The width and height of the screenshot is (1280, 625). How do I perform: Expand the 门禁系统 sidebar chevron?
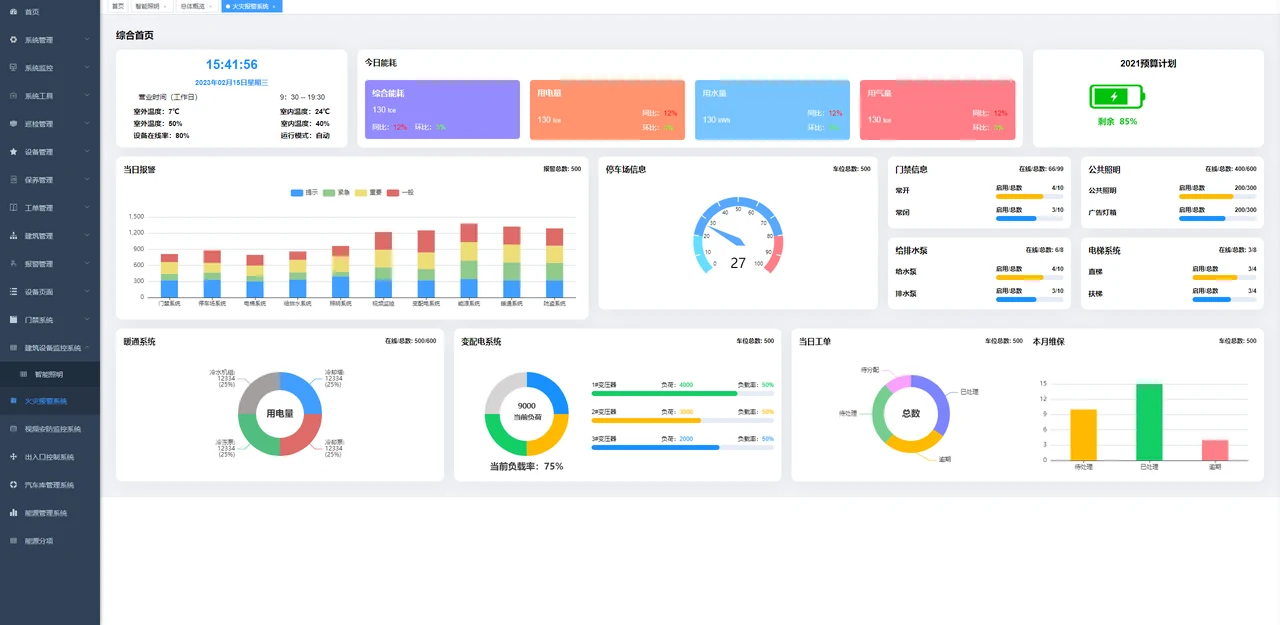[x=88, y=320]
